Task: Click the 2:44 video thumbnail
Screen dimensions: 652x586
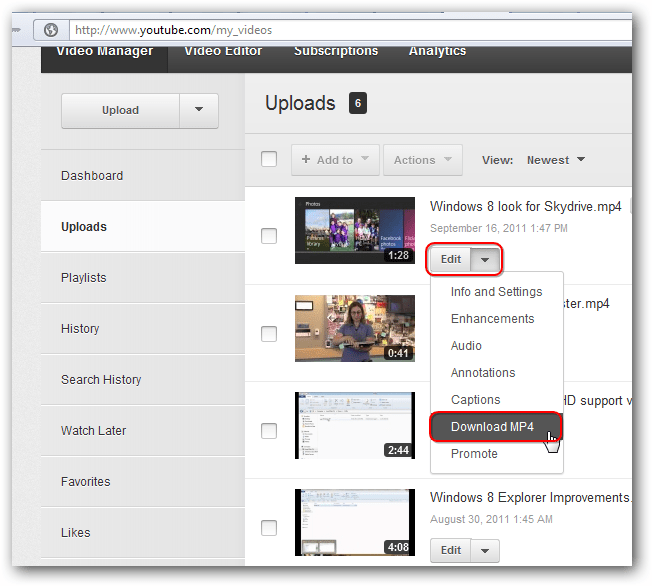Action: [x=355, y=425]
